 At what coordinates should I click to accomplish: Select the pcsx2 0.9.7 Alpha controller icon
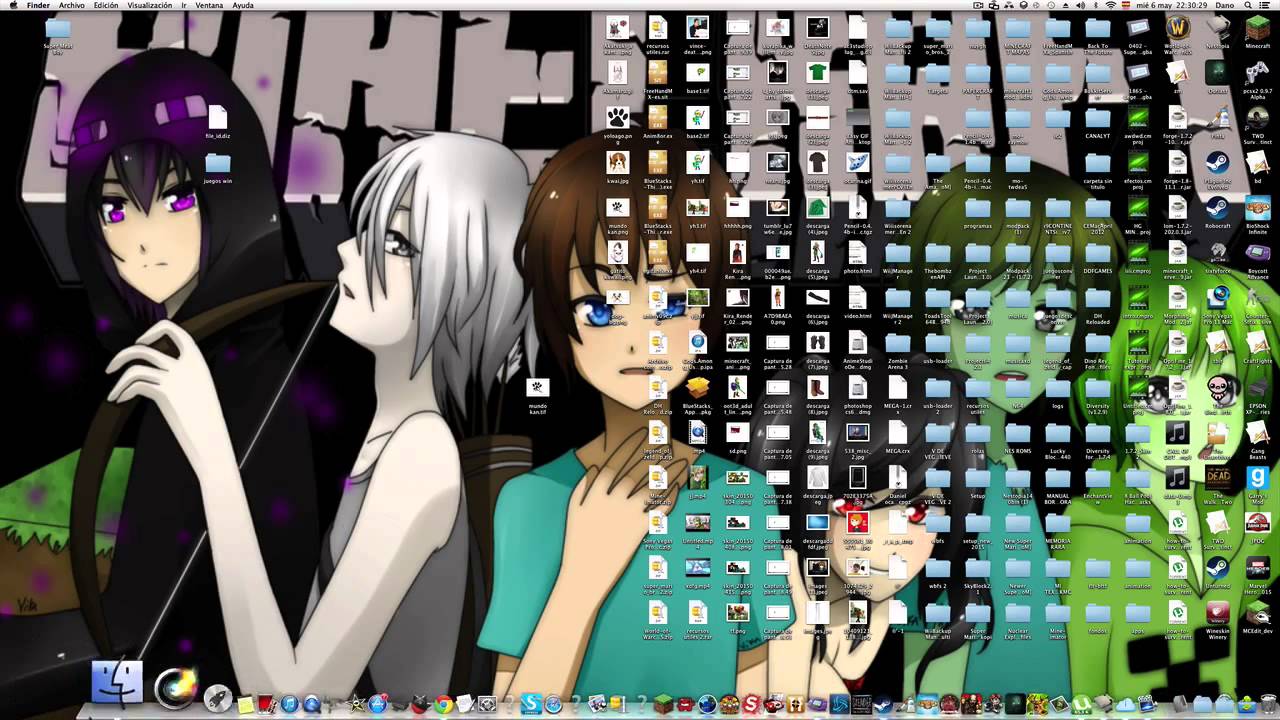[1257, 72]
